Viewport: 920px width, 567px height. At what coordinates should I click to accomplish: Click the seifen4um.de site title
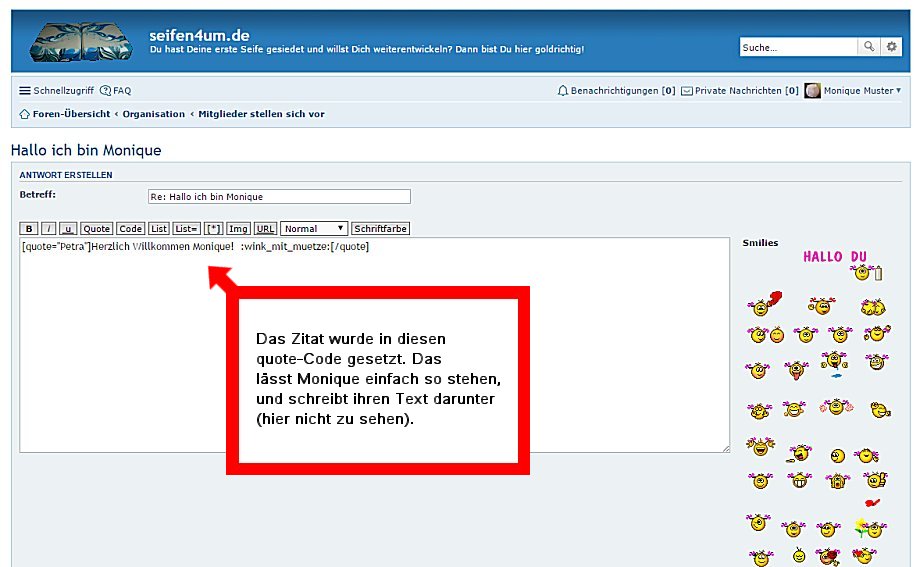[x=199, y=35]
